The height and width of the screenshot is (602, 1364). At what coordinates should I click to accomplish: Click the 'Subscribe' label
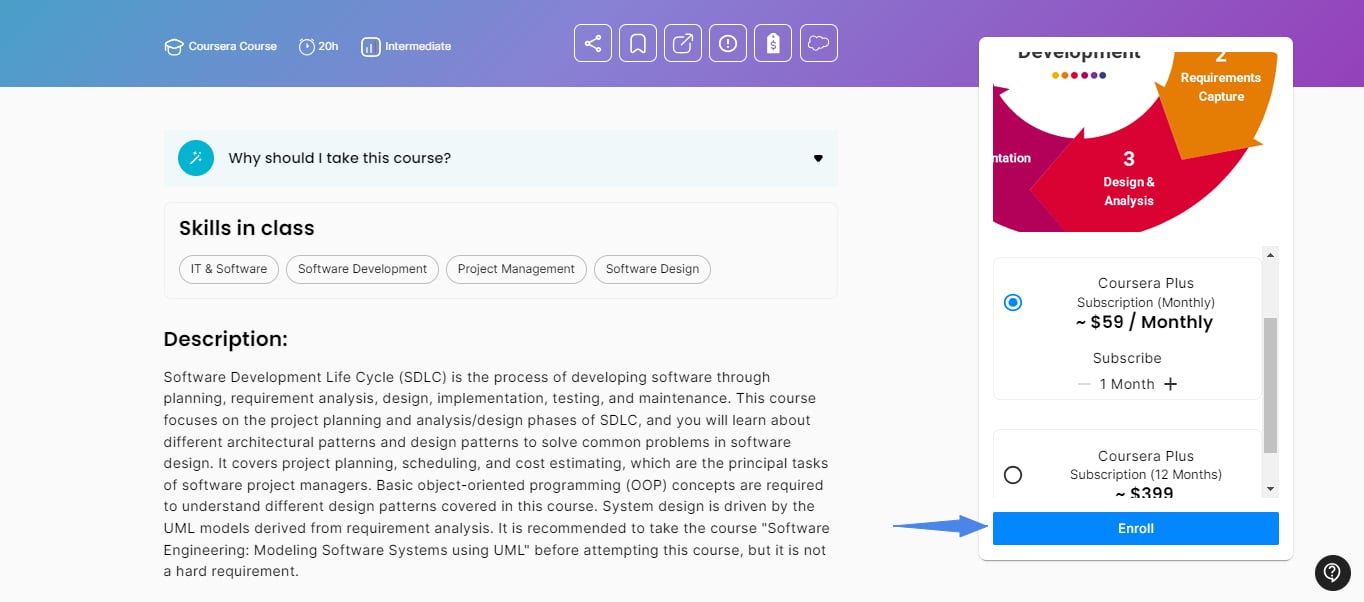point(1127,358)
